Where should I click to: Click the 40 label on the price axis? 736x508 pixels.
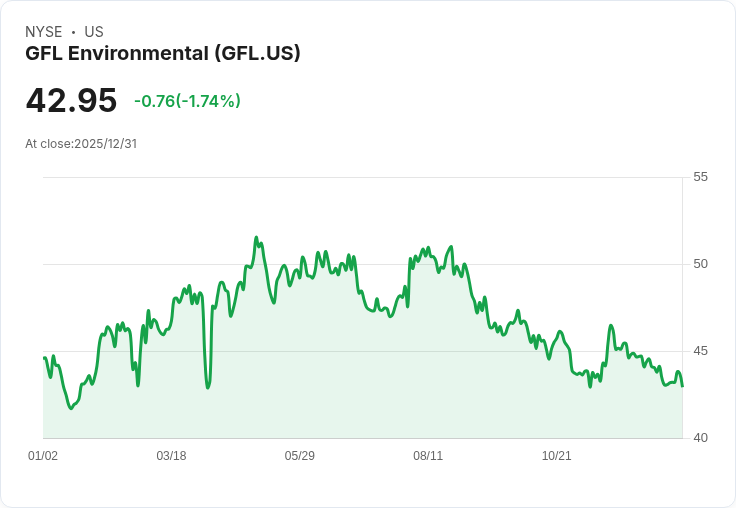tap(700, 438)
